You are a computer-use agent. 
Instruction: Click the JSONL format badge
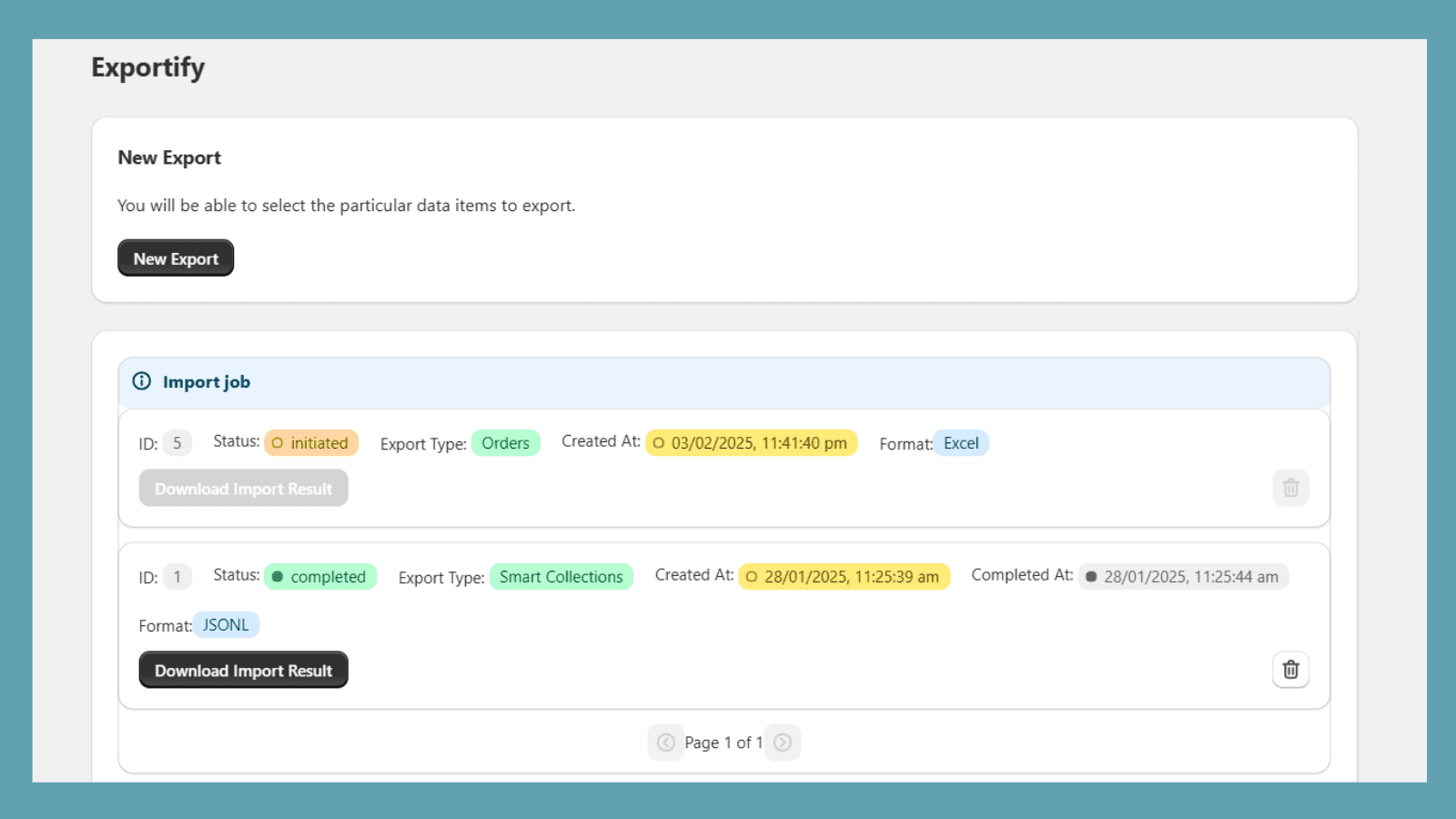tap(226, 624)
